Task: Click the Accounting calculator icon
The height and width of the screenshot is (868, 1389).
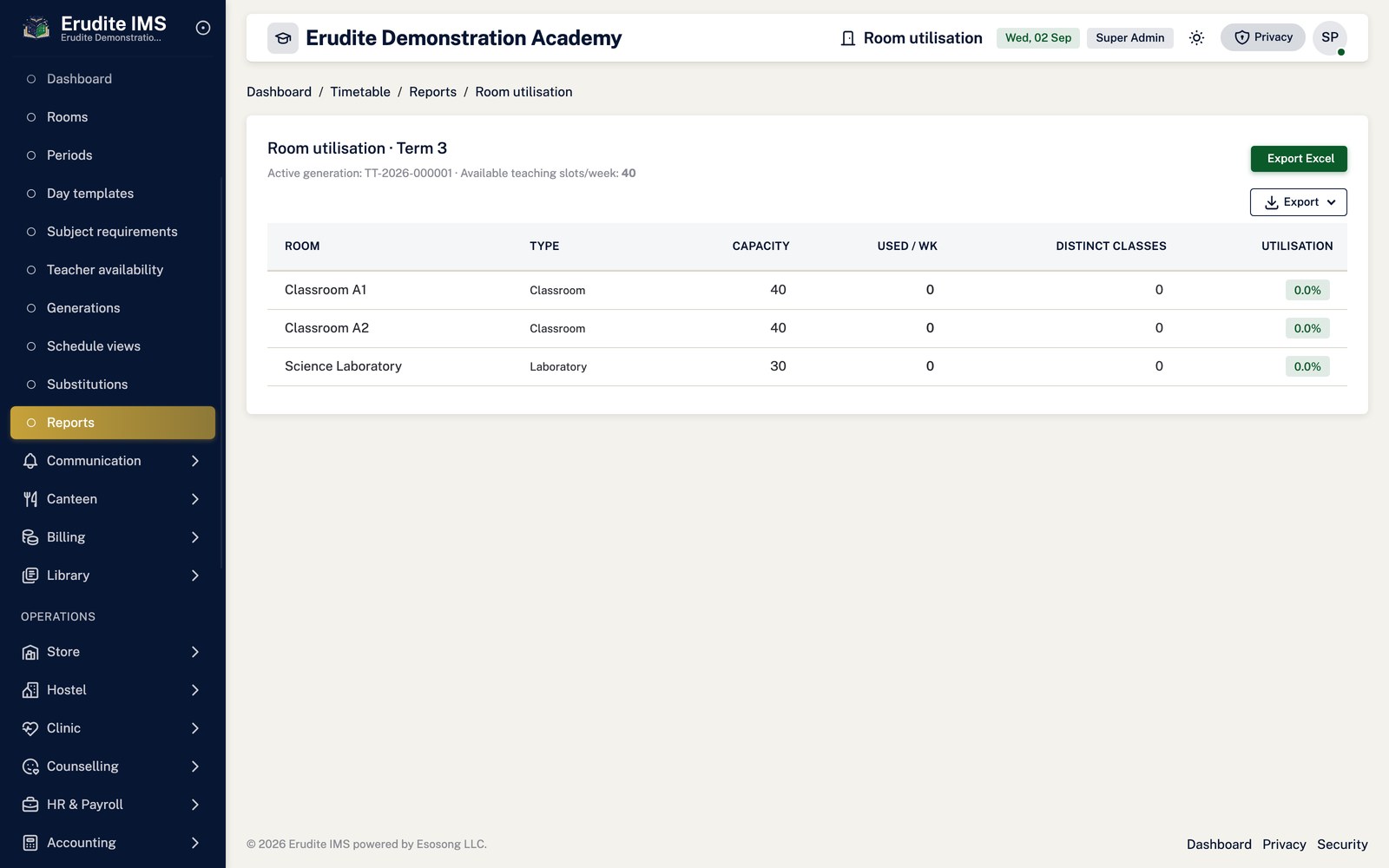Action: (x=30, y=843)
